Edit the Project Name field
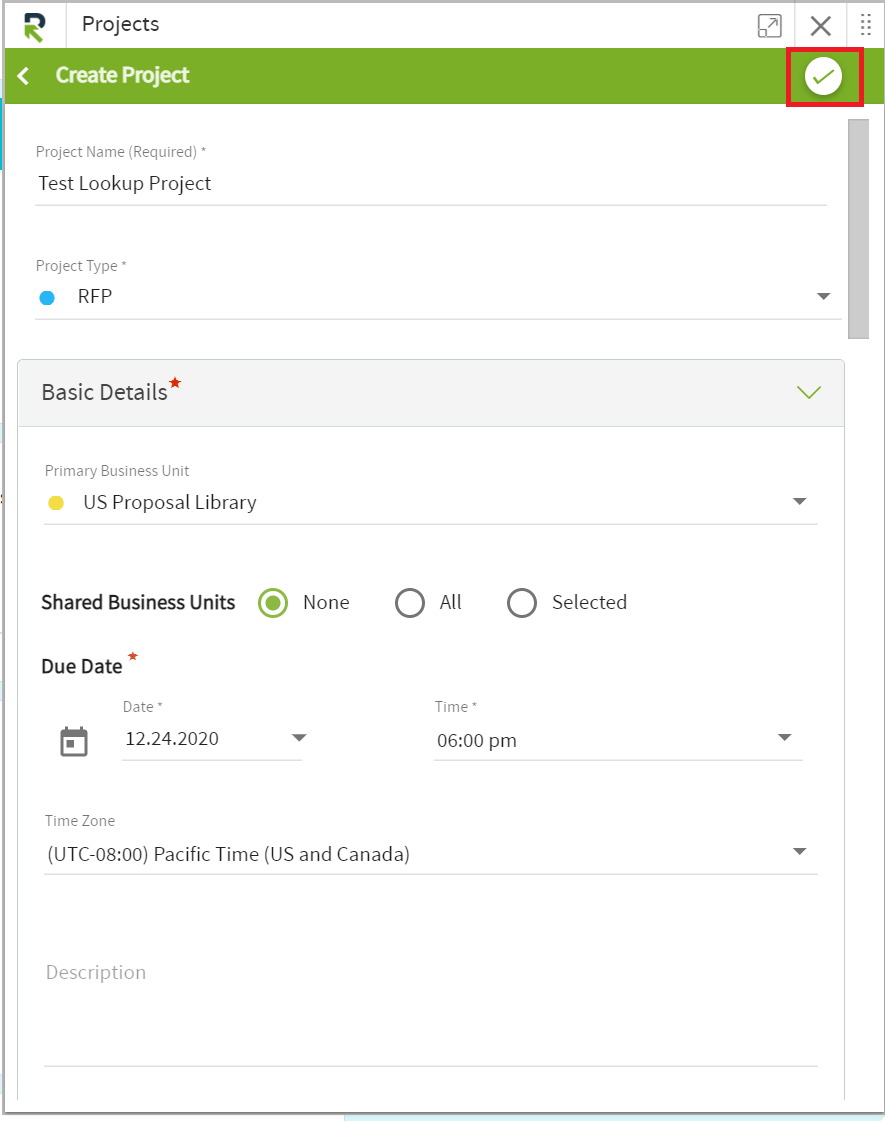Image resolution: width=885 pixels, height=1121 pixels. click(431, 184)
